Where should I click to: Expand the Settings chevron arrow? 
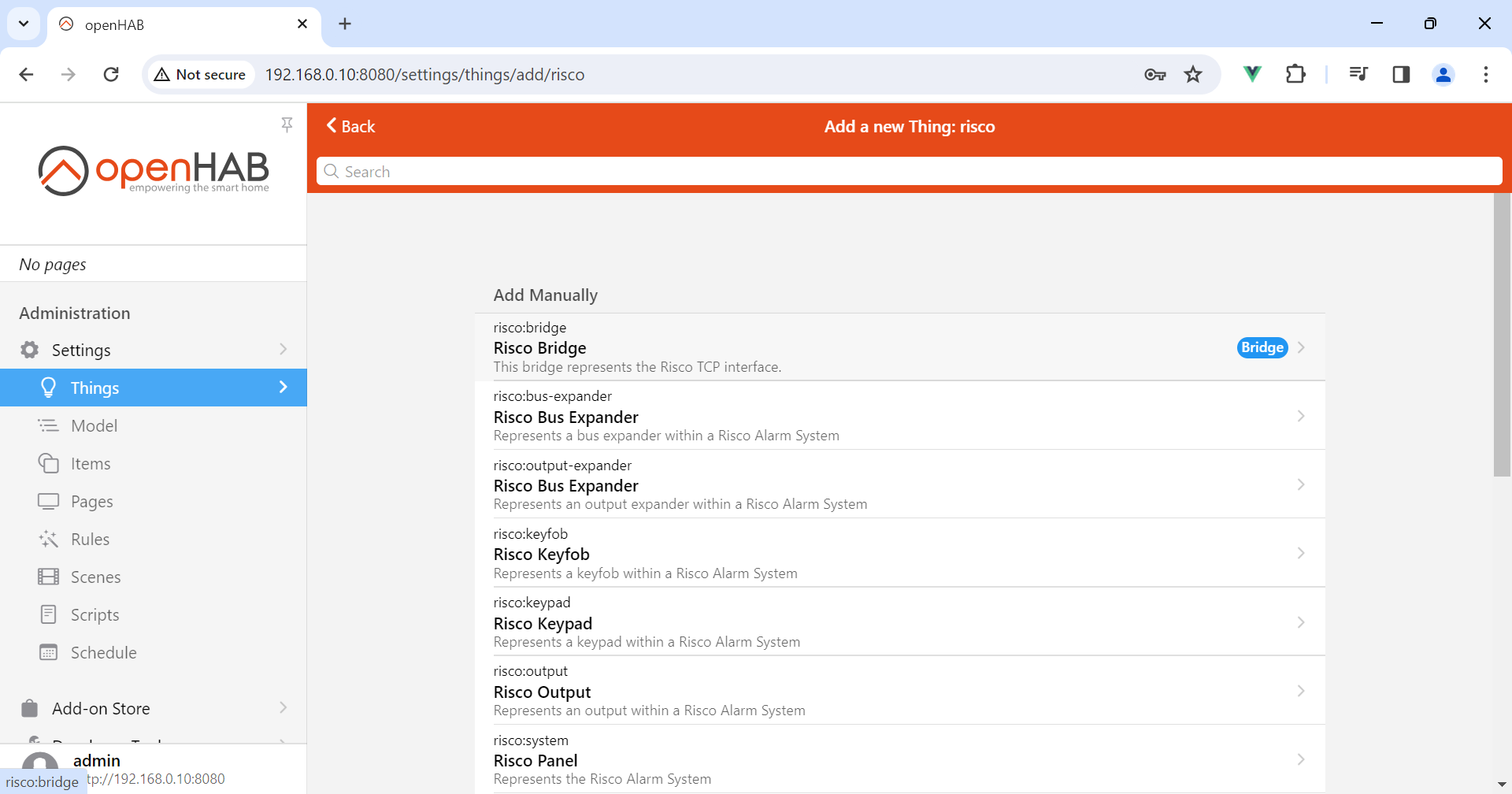[x=283, y=349]
